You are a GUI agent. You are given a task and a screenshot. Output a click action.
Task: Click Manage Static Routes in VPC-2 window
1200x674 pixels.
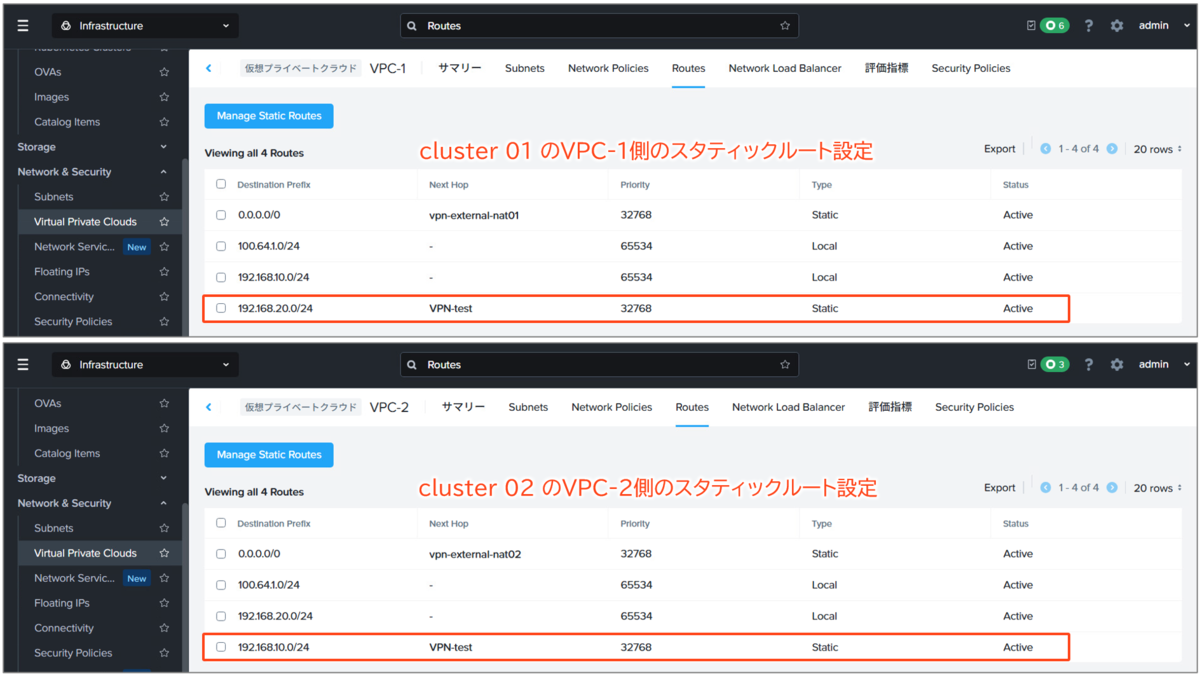tap(269, 455)
